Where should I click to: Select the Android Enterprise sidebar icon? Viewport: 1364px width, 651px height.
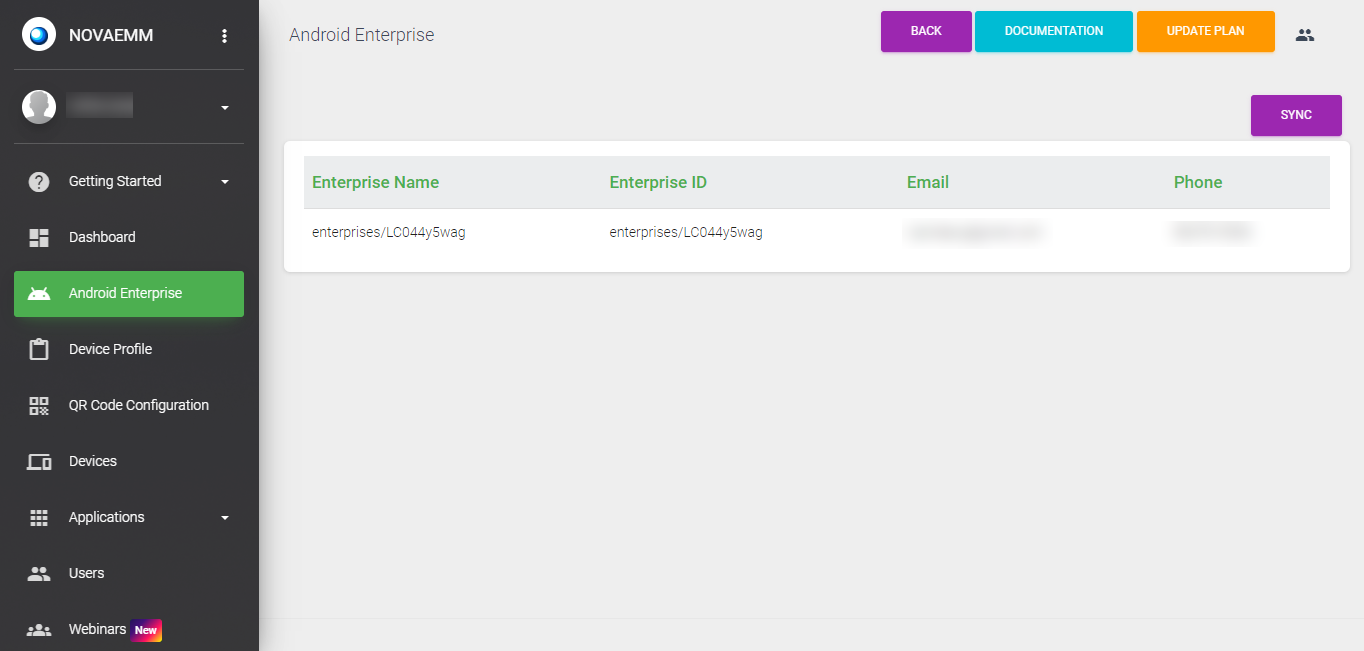point(38,293)
